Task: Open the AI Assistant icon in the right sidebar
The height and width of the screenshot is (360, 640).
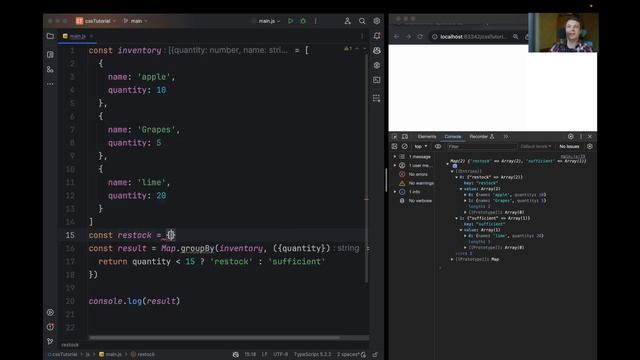Action: click(377, 50)
